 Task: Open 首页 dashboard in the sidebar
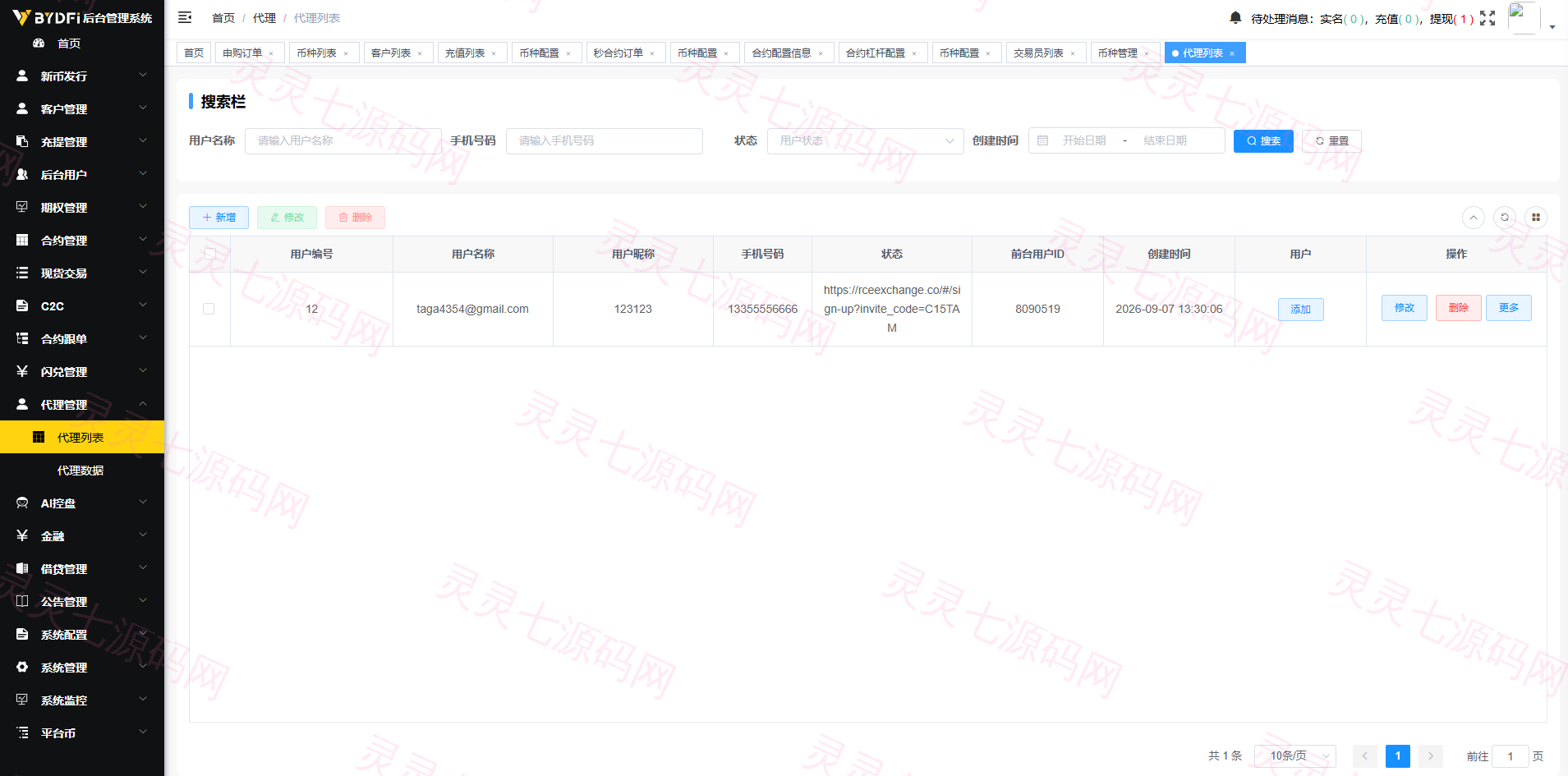[x=82, y=44]
